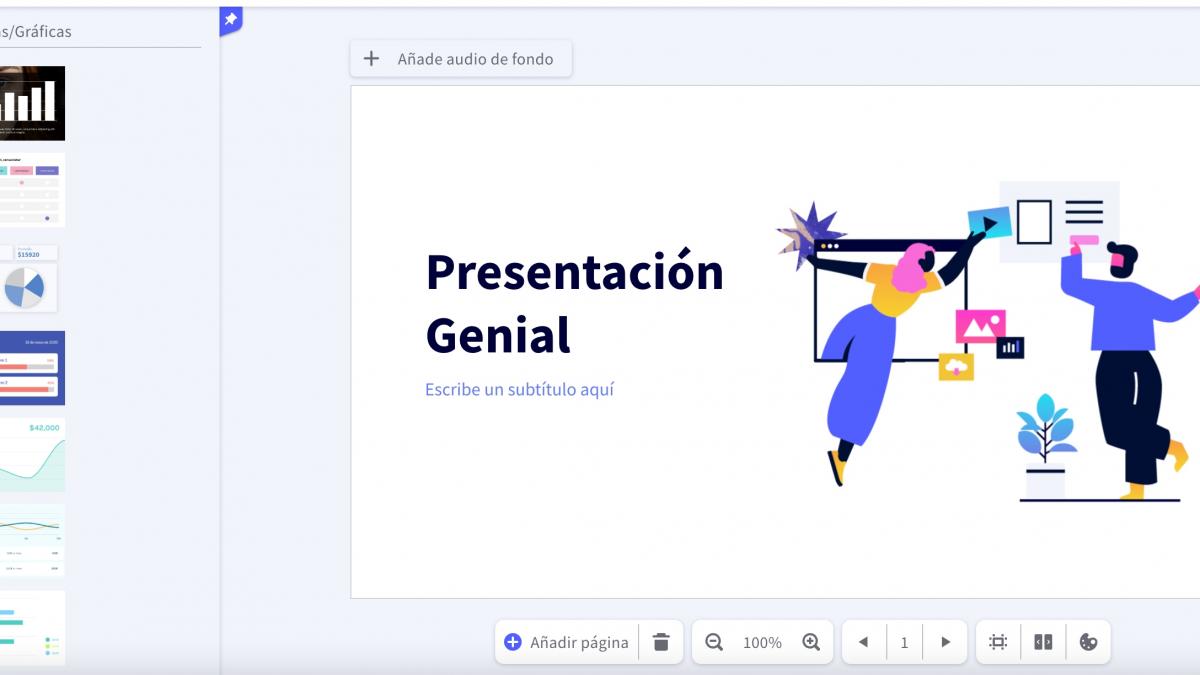1200x675 pixels.
Task: Click the Añade audio de fondo button
Action: pos(460,59)
